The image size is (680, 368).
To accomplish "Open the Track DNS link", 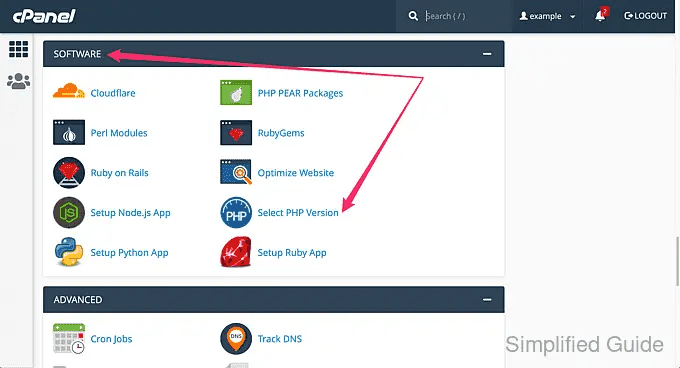I will click(280, 339).
